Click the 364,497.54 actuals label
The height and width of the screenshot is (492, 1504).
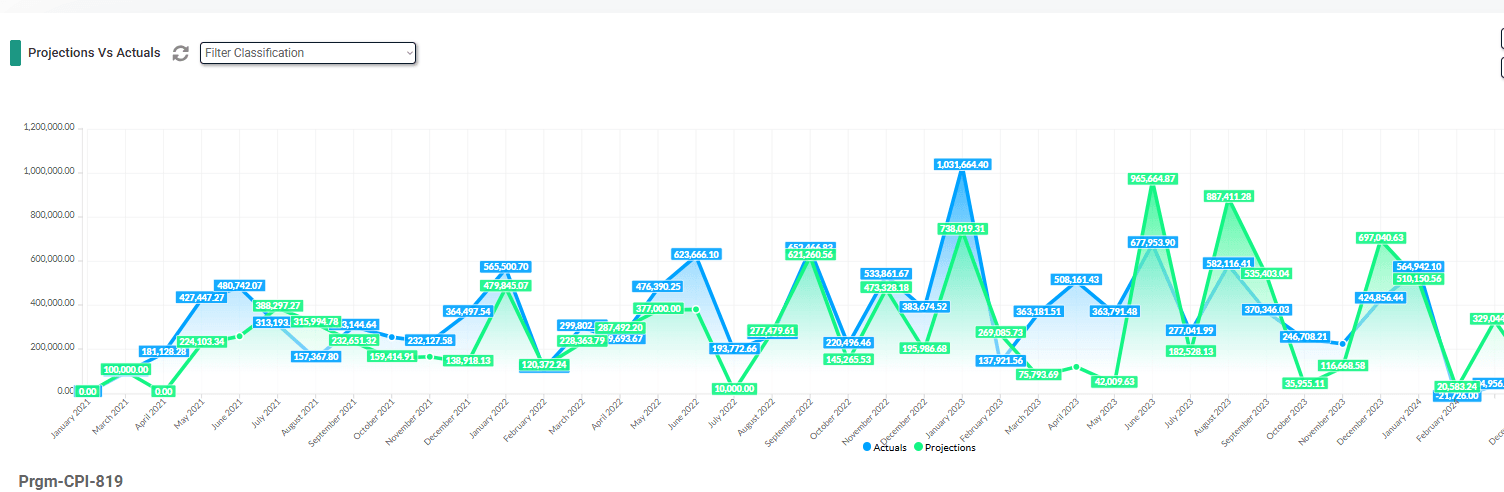pos(468,311)
